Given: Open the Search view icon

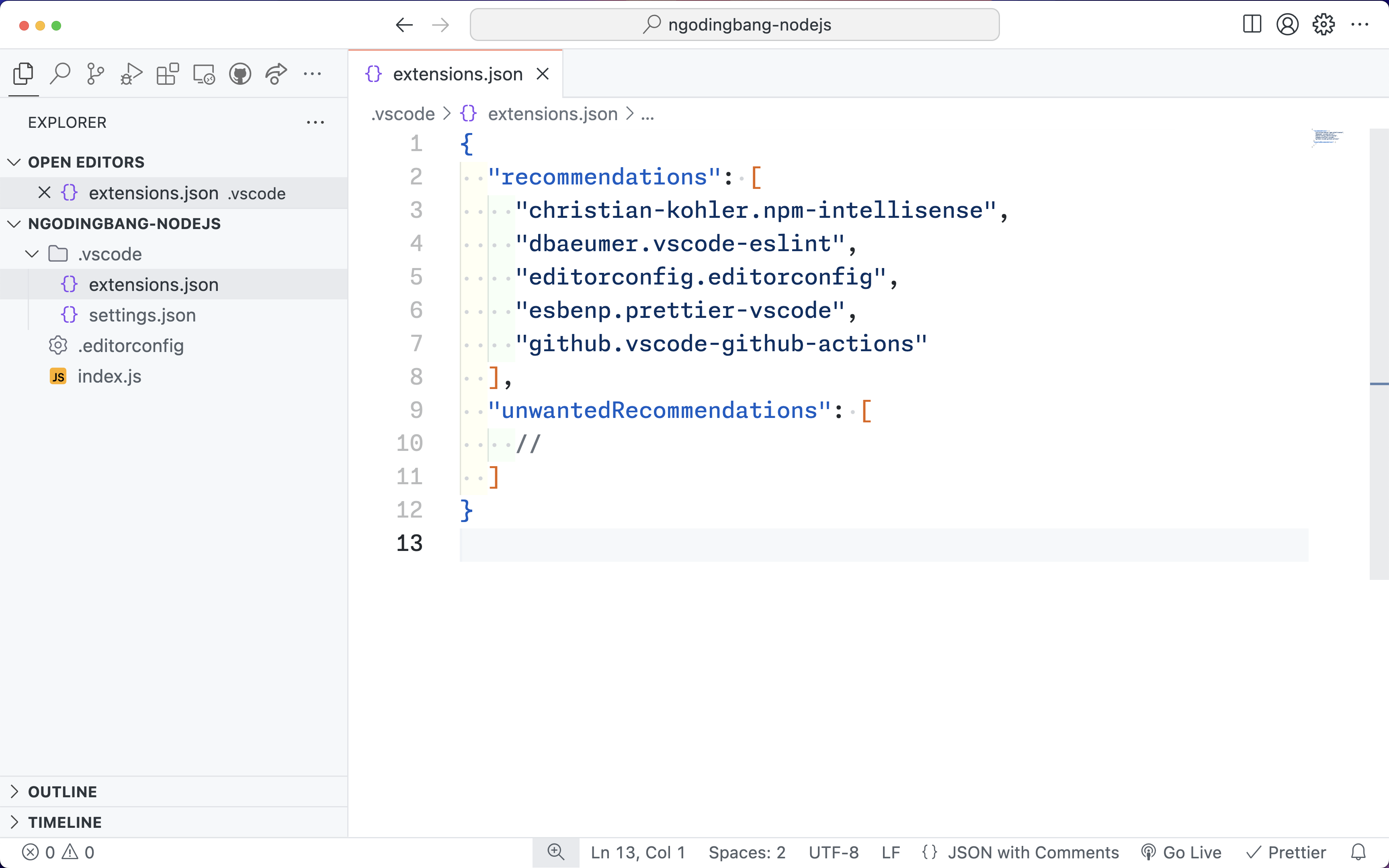Looking at the screenshot, I should (x=60, y=74).
